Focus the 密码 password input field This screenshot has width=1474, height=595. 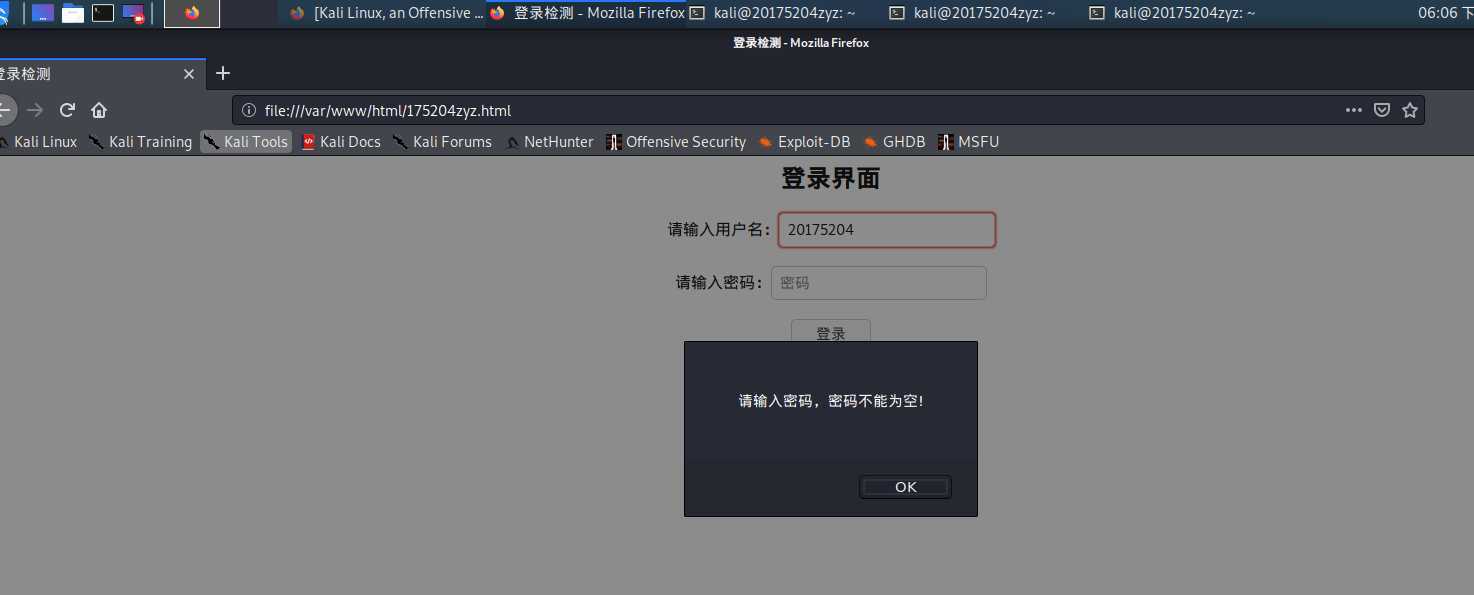tap(879, 283)
